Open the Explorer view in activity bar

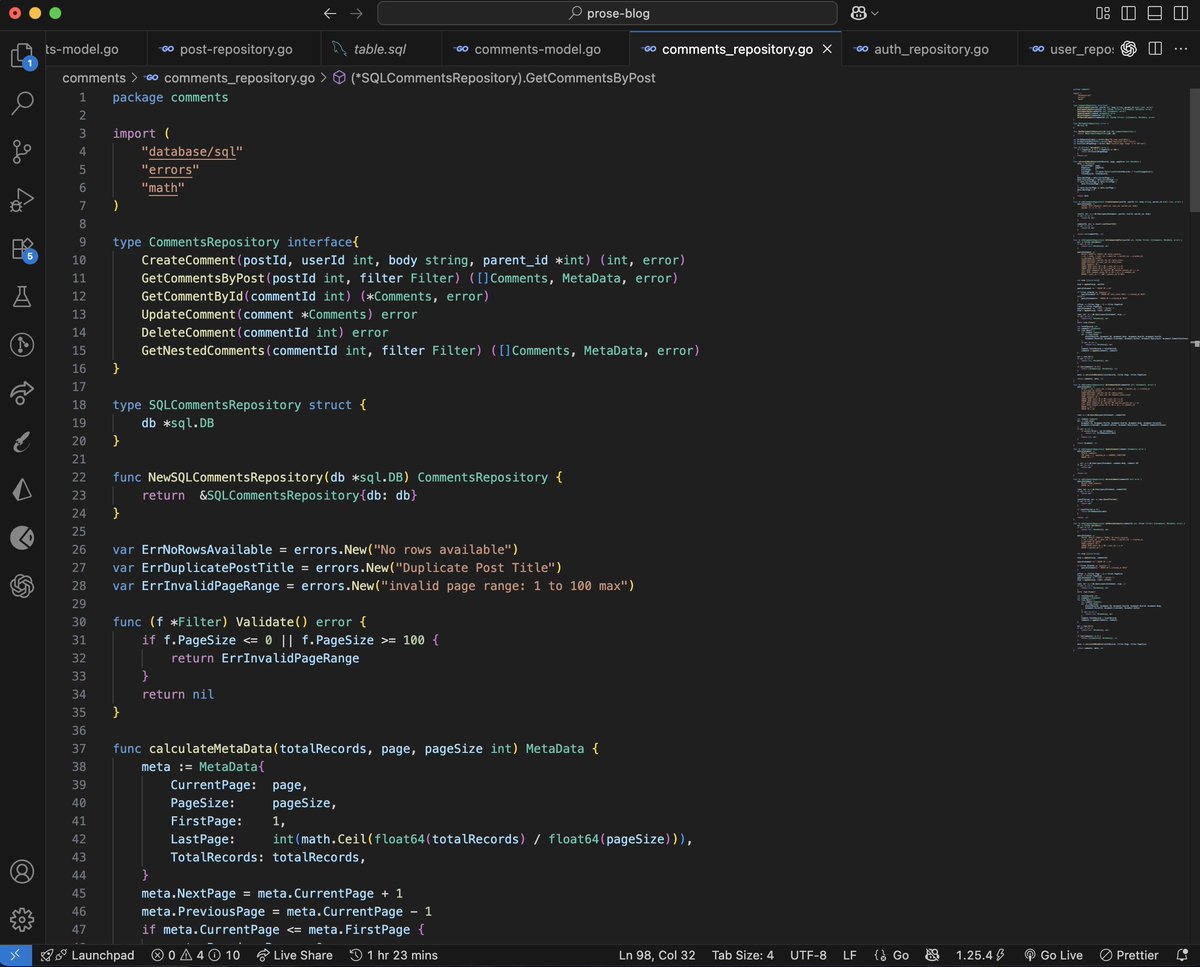(22, 55)
